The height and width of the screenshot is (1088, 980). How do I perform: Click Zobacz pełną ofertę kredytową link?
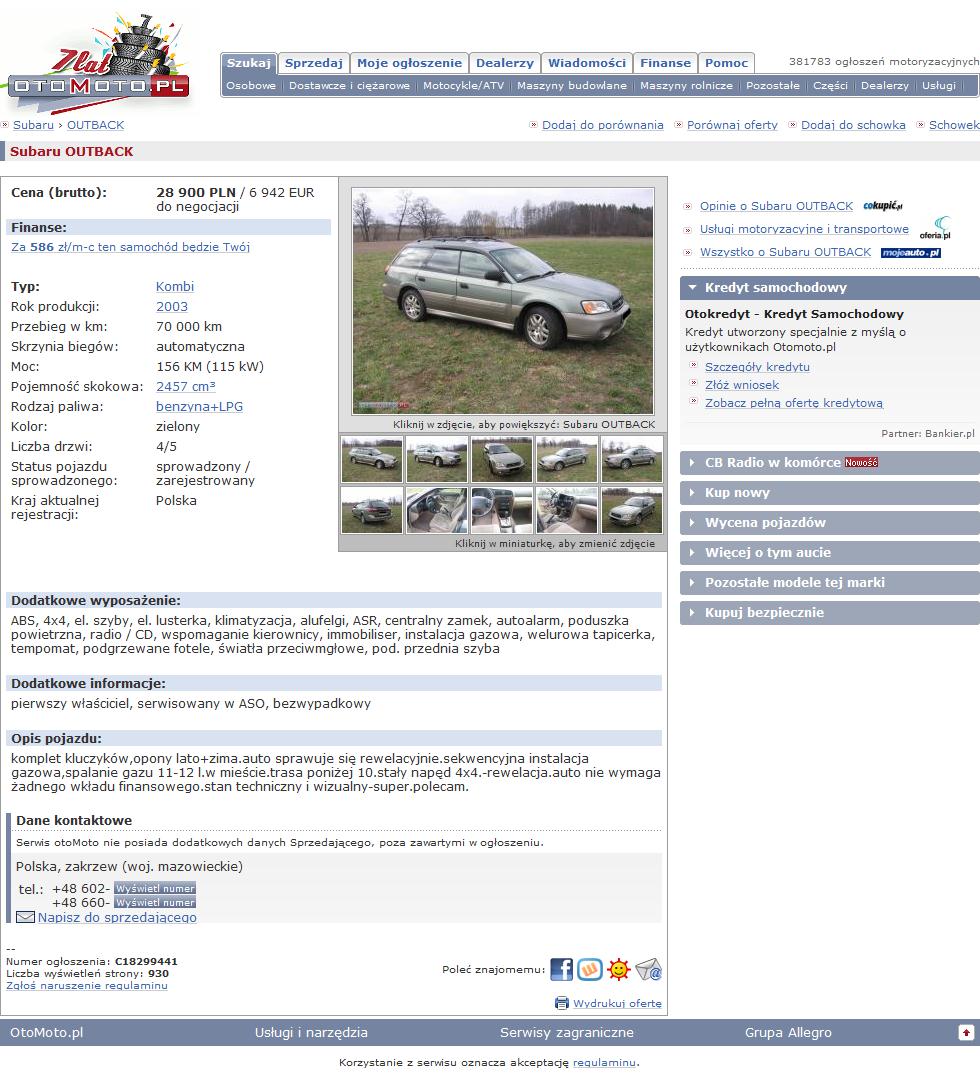(x=794, y=403)
